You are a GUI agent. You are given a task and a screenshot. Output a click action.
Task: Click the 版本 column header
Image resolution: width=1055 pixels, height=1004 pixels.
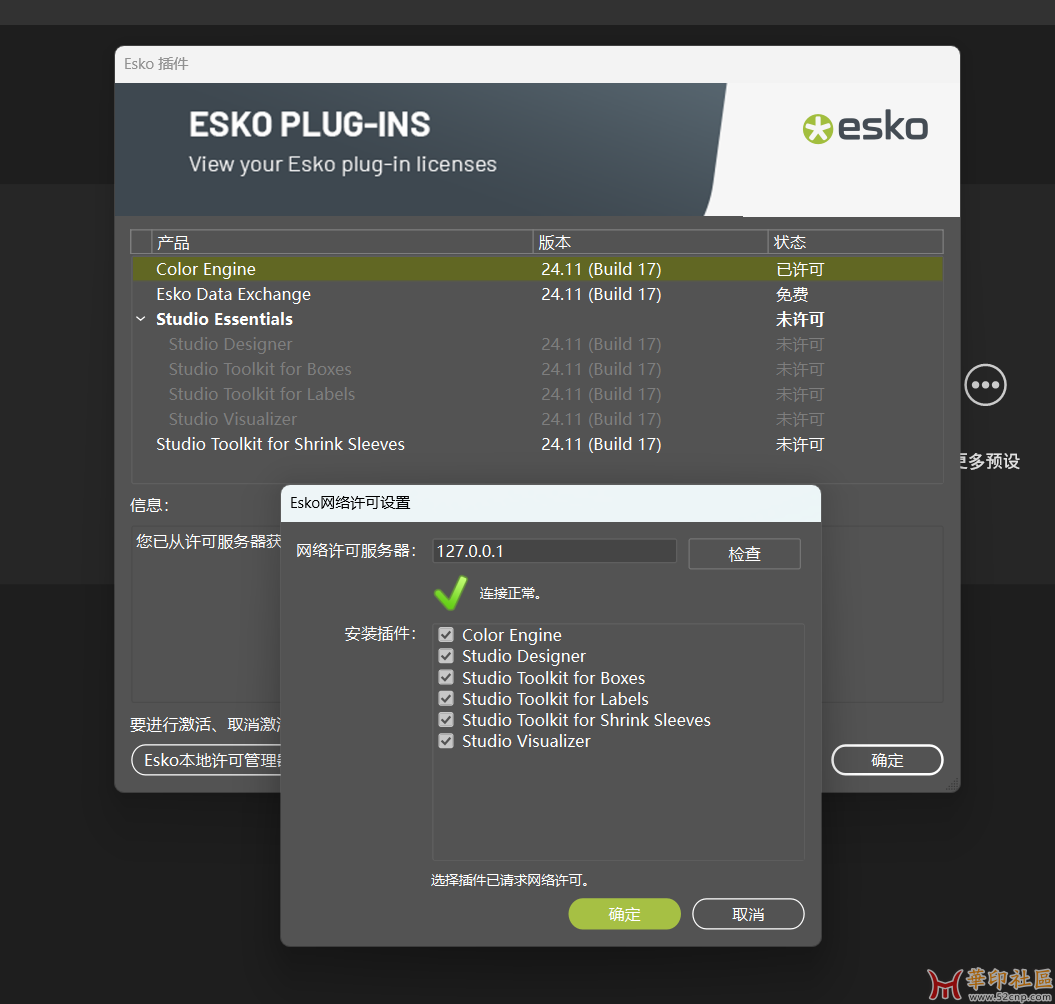click(x=651, y=242)
